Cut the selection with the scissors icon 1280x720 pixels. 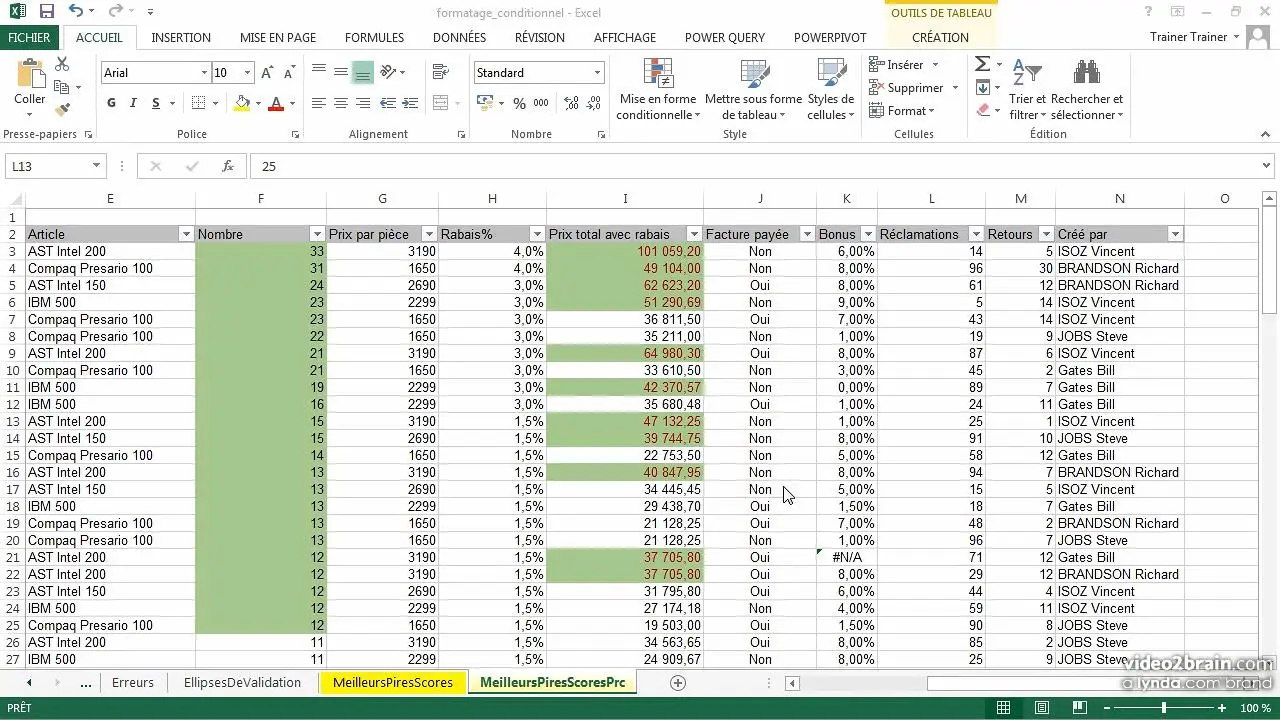coord(62,65)
